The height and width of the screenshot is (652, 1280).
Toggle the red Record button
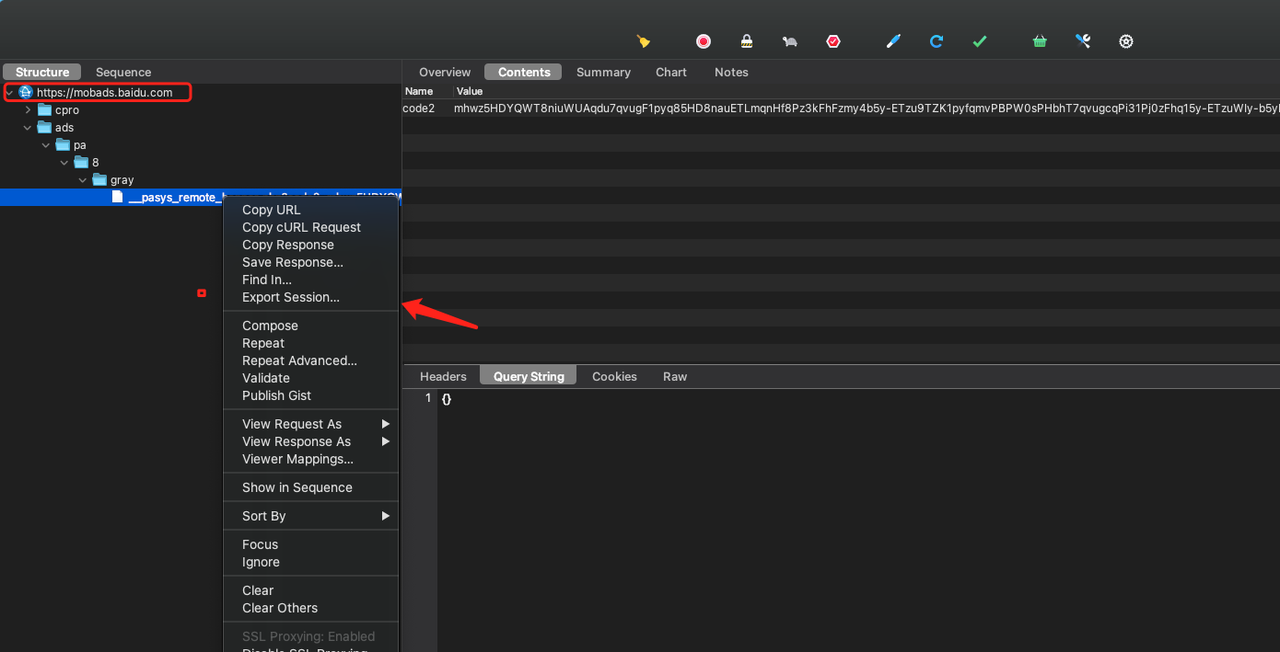pos(703,41)
